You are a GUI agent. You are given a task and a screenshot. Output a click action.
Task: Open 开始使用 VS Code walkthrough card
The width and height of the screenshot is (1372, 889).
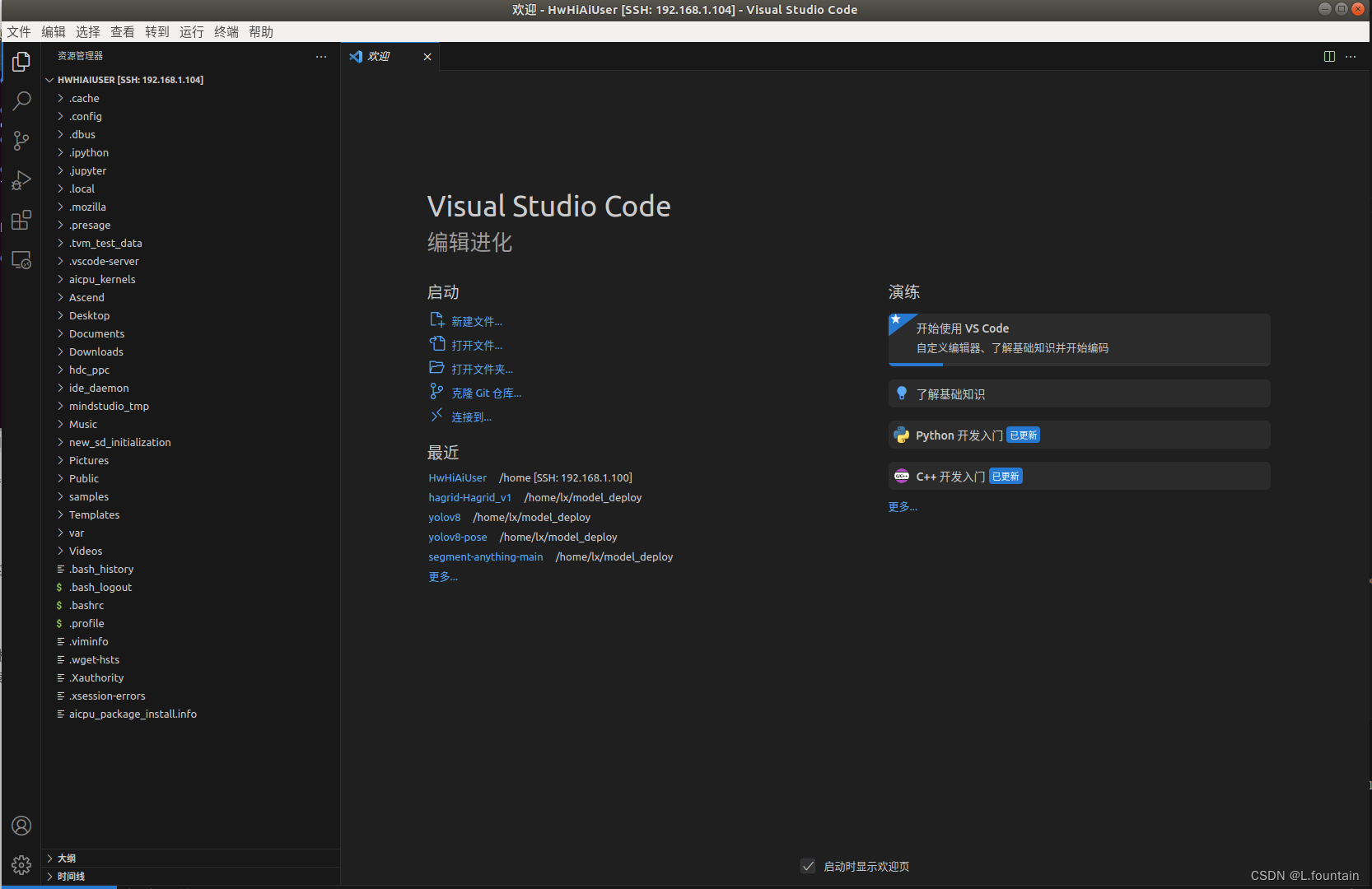[x=1079, y=339]
